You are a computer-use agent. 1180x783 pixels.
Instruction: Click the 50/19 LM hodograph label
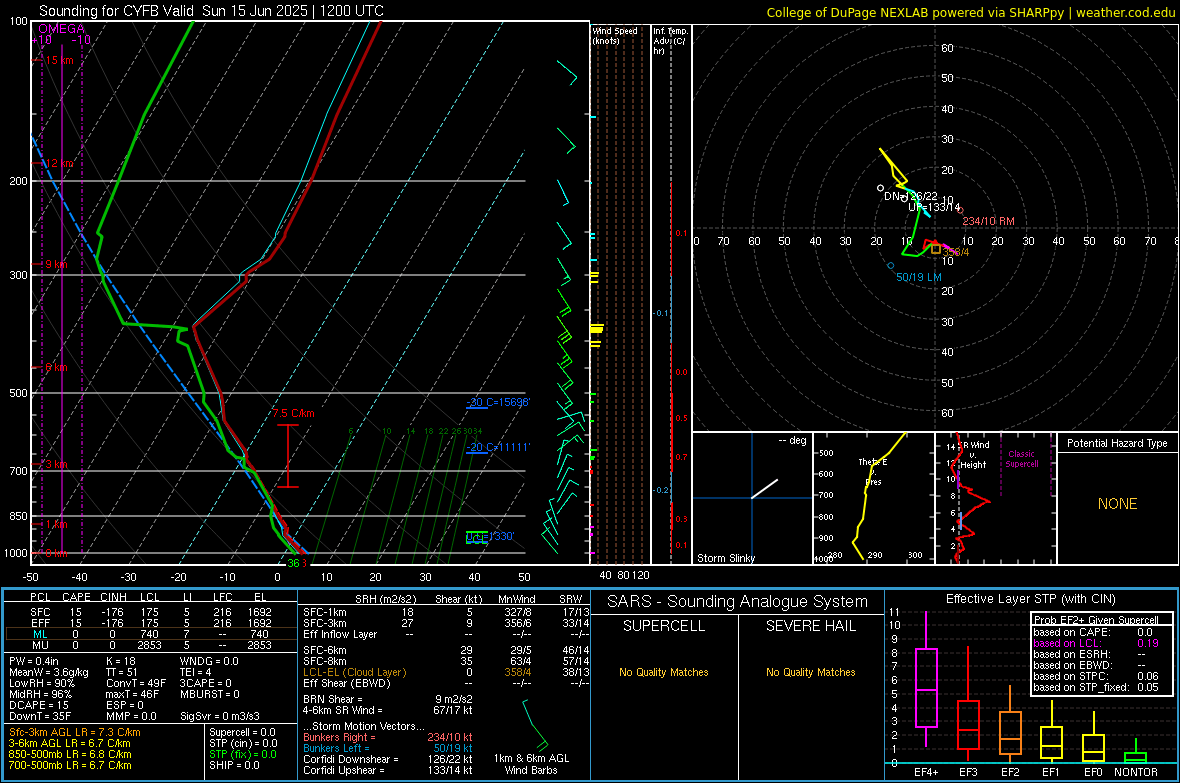click(x=919, y=277)
